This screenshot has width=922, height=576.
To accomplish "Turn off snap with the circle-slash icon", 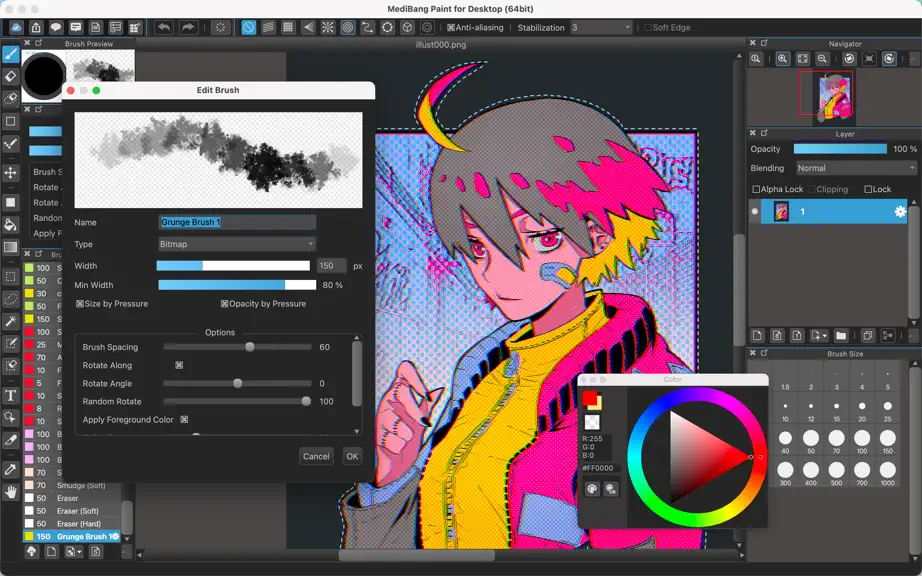I will tap(249, 27).
